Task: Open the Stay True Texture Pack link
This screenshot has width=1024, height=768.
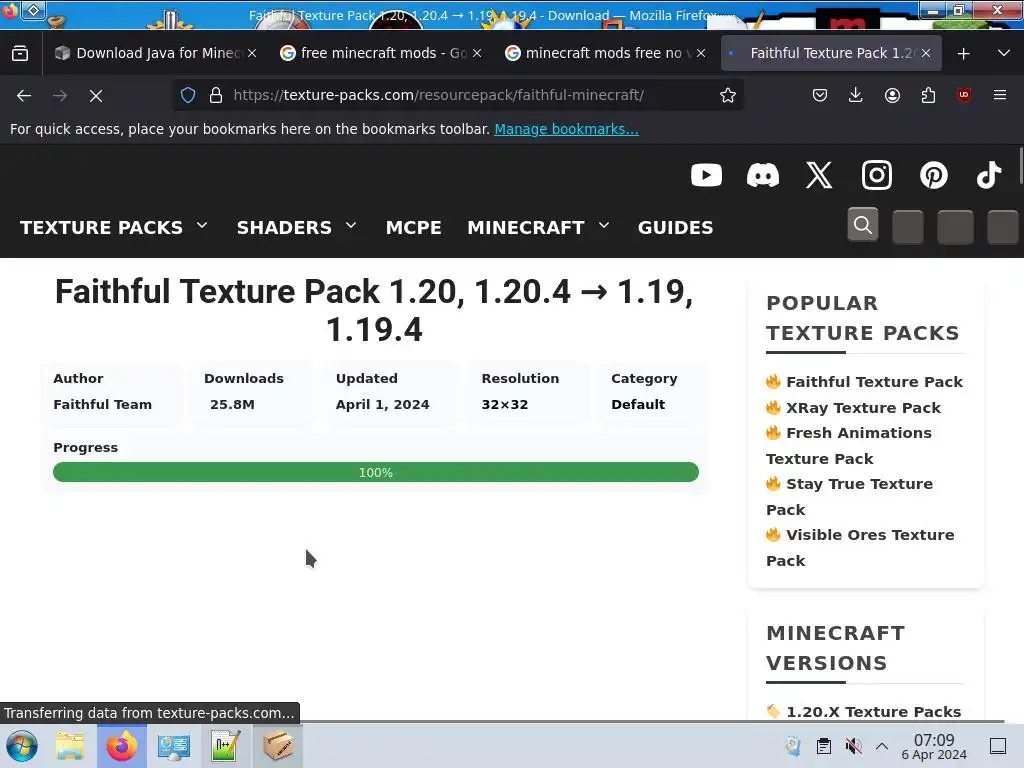Action: pyautogui.click(x=850, y=496)
